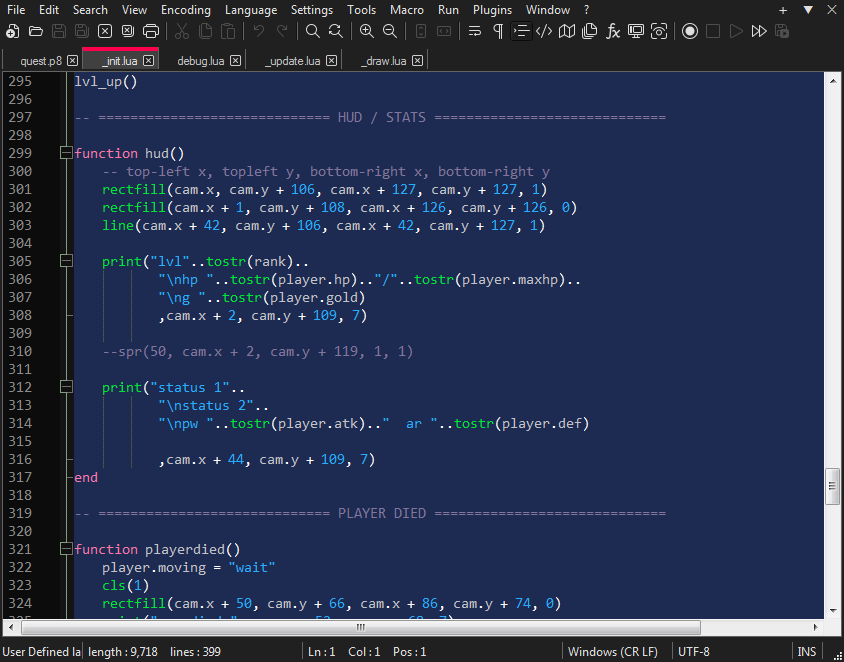844x662 pixels.
Task: Collapse the function hud() fold
Action: (66, 153)
